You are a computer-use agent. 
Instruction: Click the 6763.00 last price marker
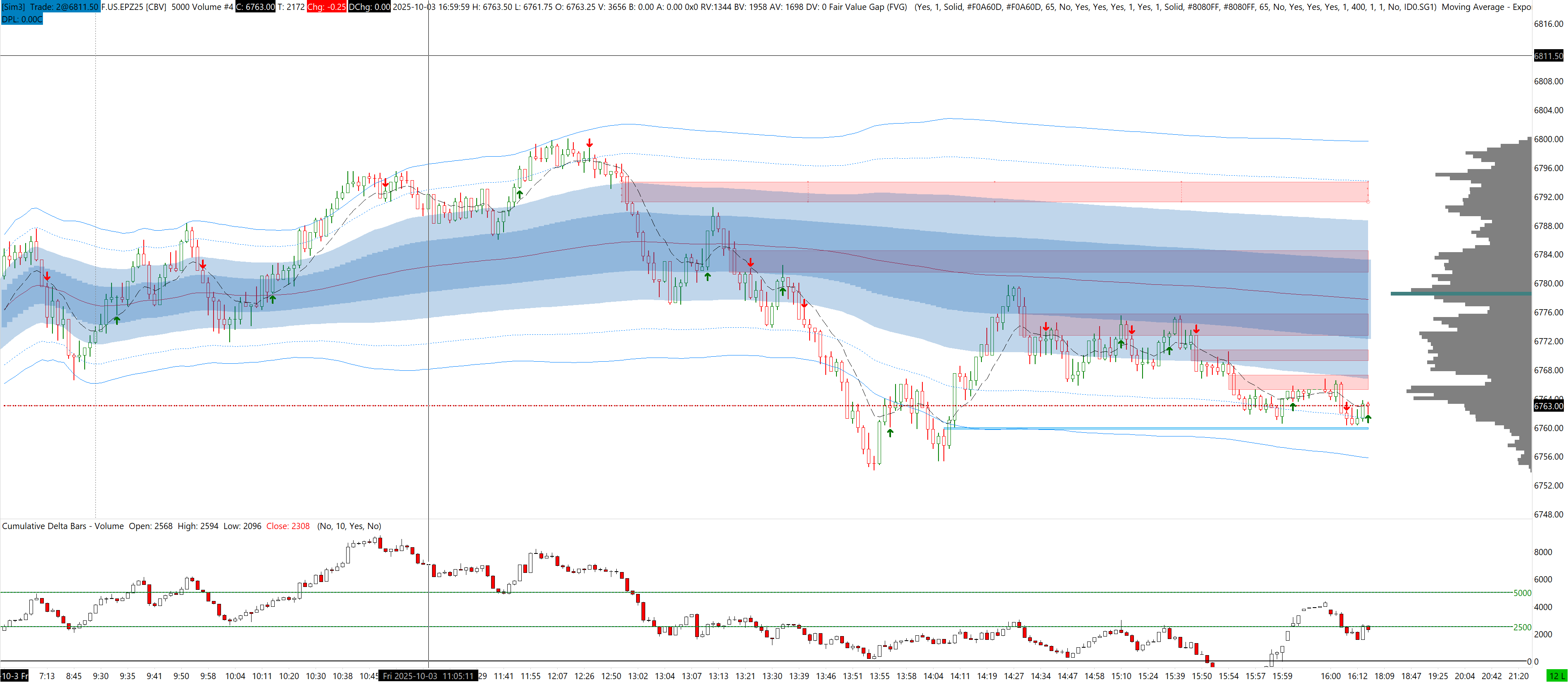[x=1548, y=406]
